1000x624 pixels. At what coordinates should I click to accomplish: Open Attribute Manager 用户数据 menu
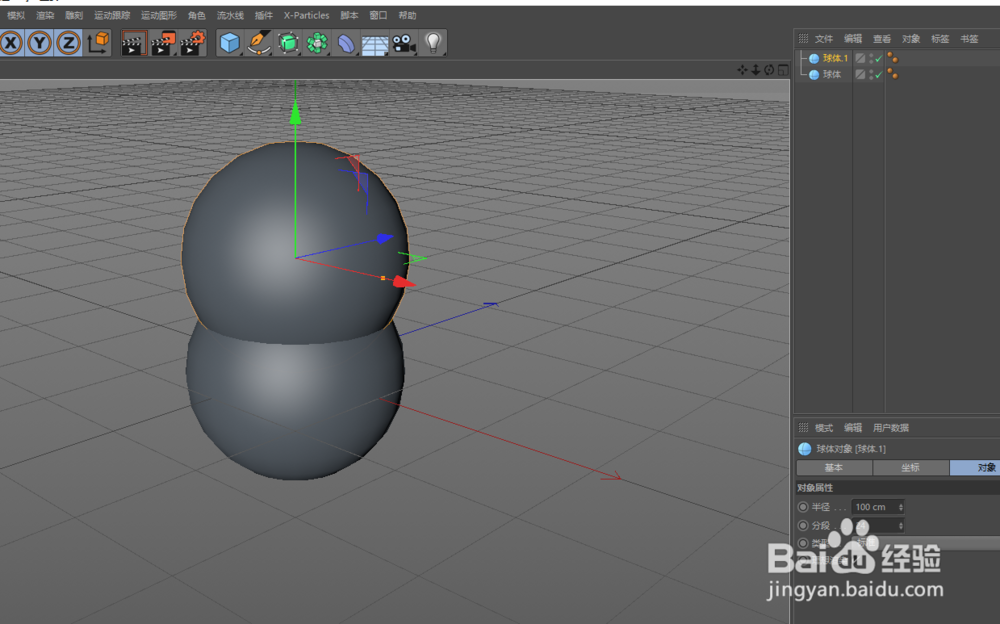pyautogui.click(x=891, y=427)
